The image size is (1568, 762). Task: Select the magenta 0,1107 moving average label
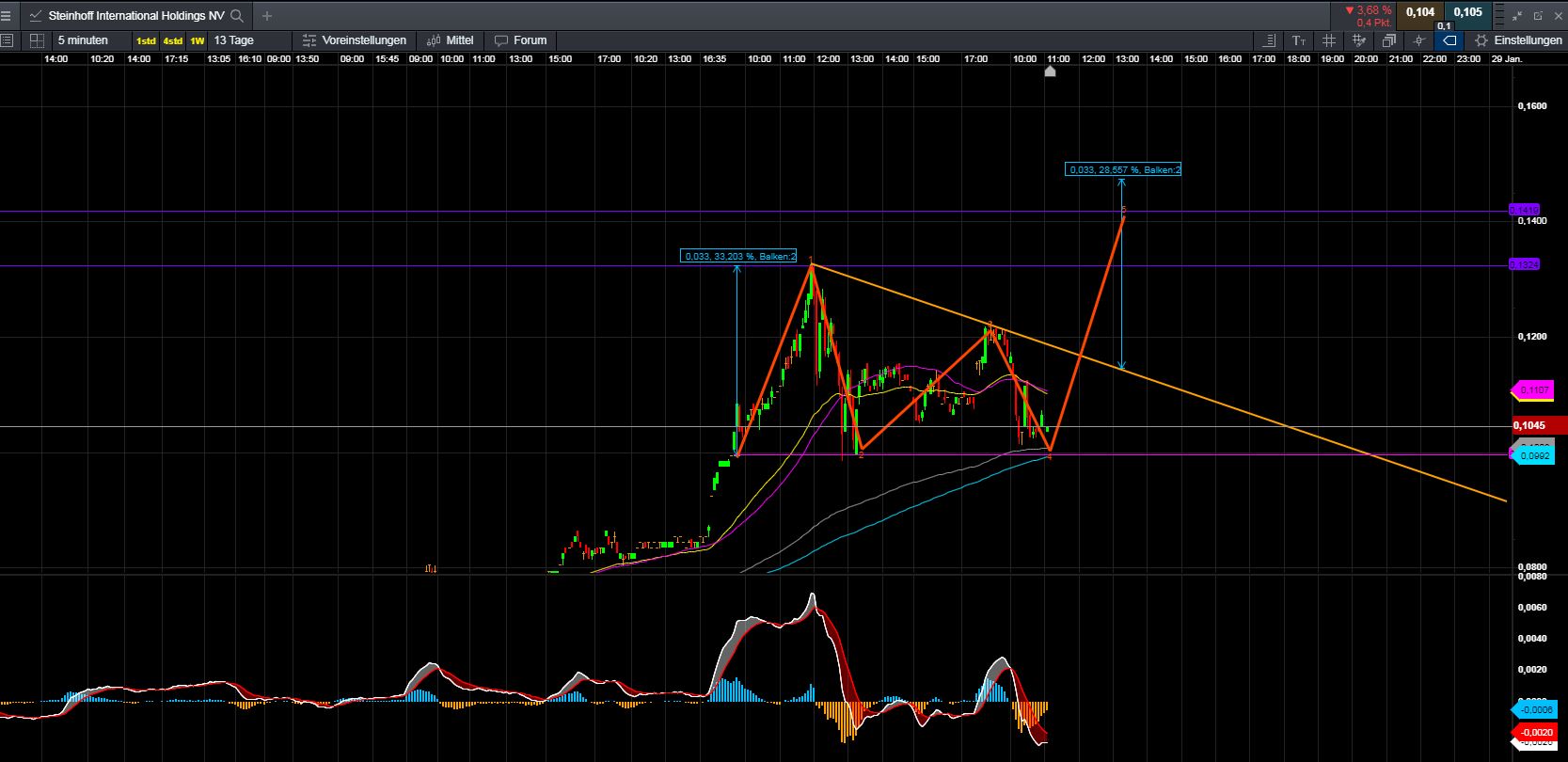[x=1533, y=389]
